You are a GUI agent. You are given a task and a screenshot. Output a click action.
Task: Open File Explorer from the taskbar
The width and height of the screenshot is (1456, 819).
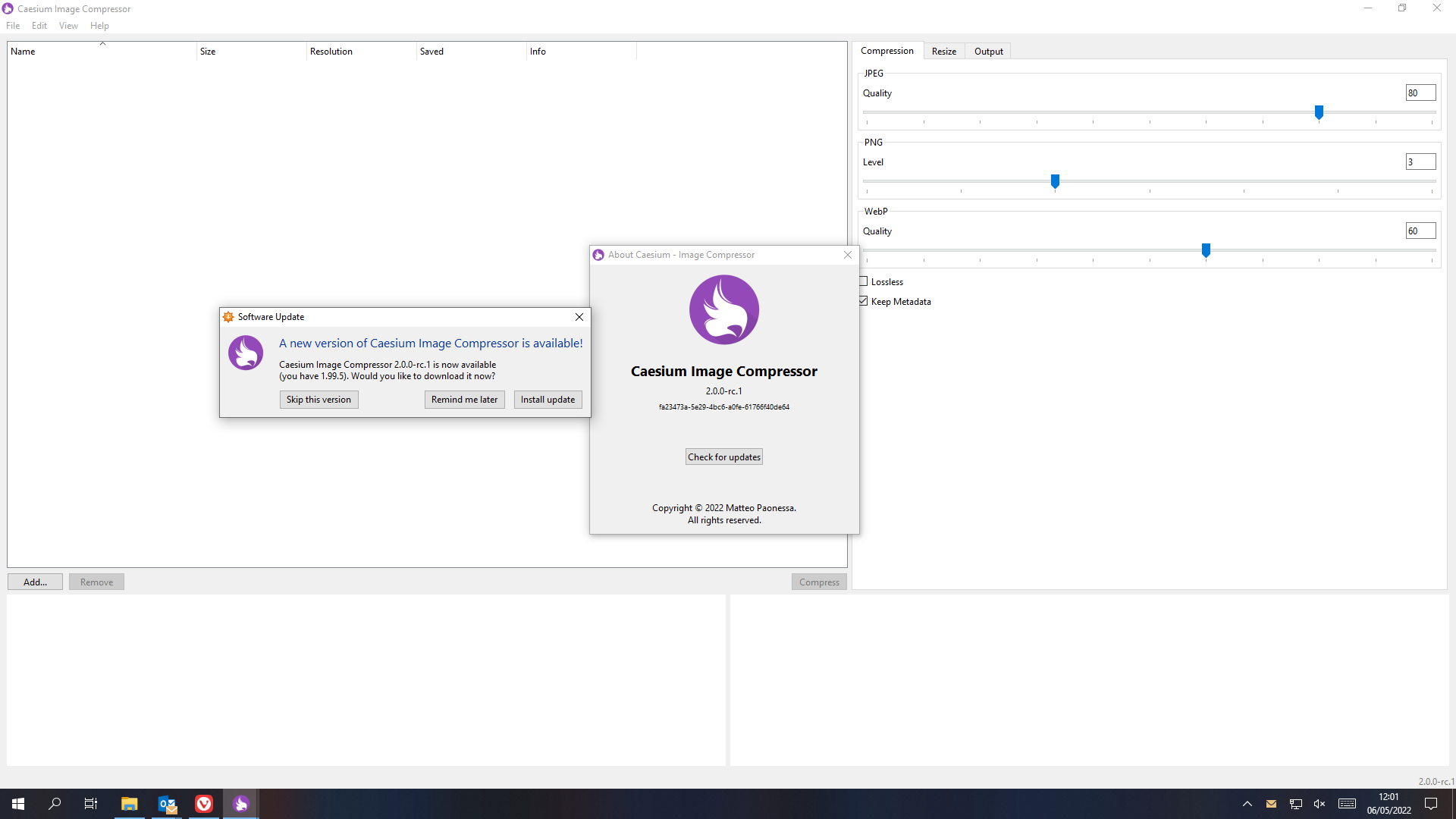point(129,803)
